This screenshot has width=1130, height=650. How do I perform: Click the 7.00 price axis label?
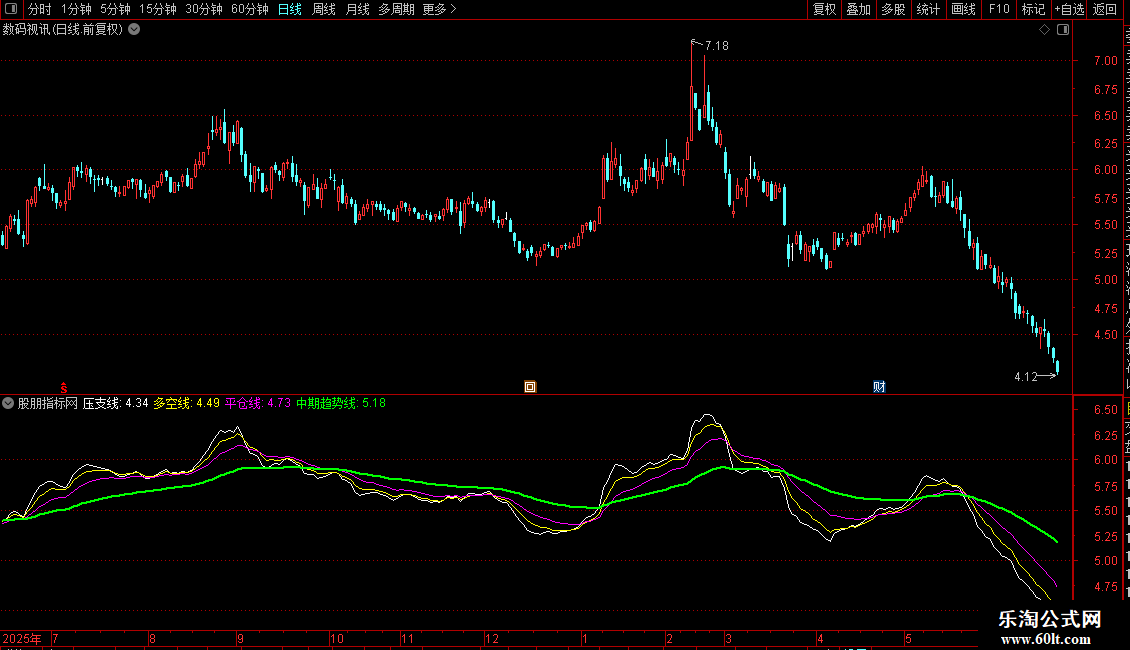point(1105,61)
